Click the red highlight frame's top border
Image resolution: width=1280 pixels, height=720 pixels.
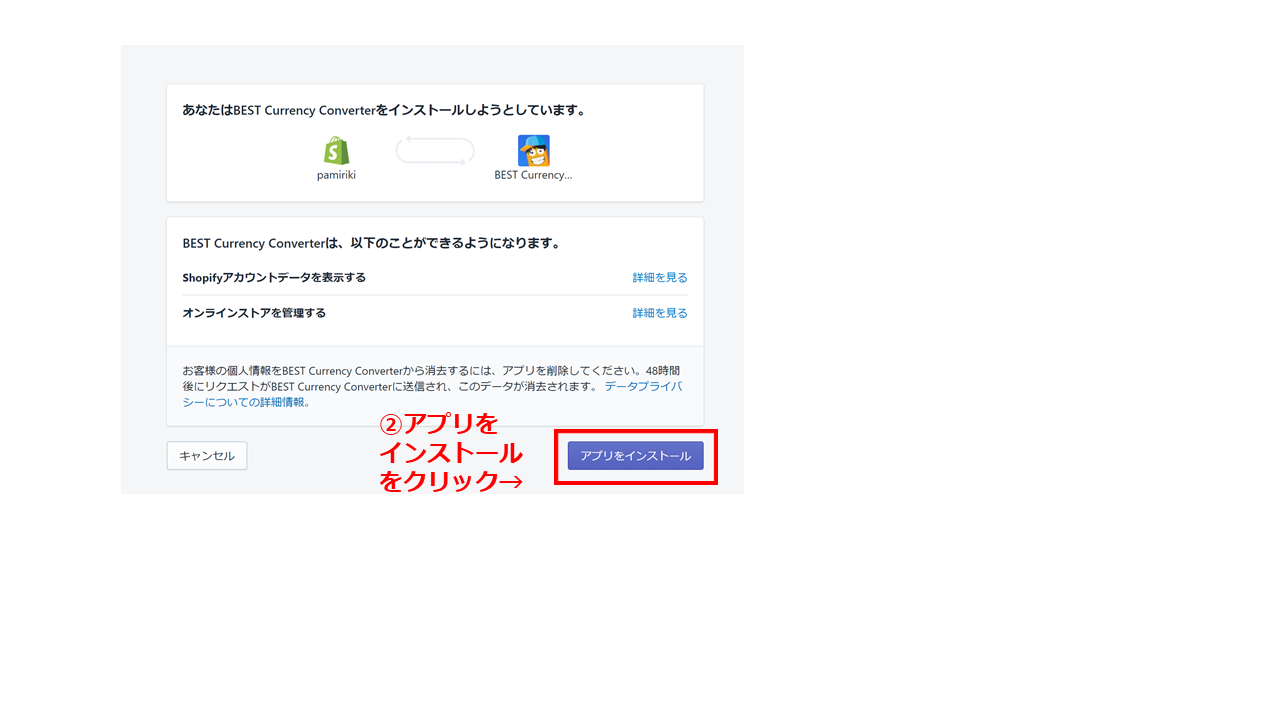pyautogui.click(x=636, y=431)
